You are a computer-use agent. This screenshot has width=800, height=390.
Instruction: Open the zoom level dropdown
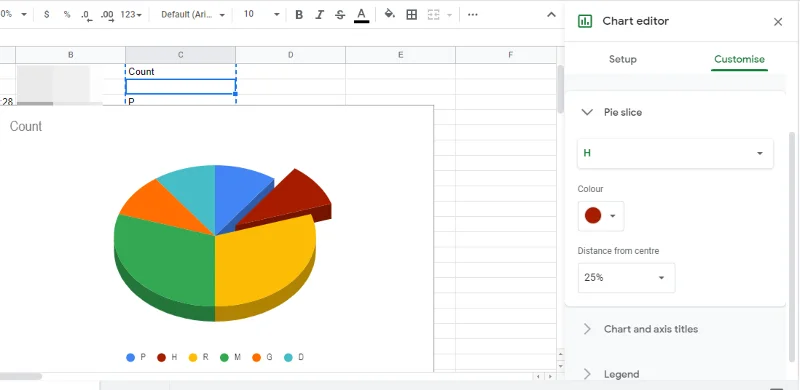tap(14, 15)
